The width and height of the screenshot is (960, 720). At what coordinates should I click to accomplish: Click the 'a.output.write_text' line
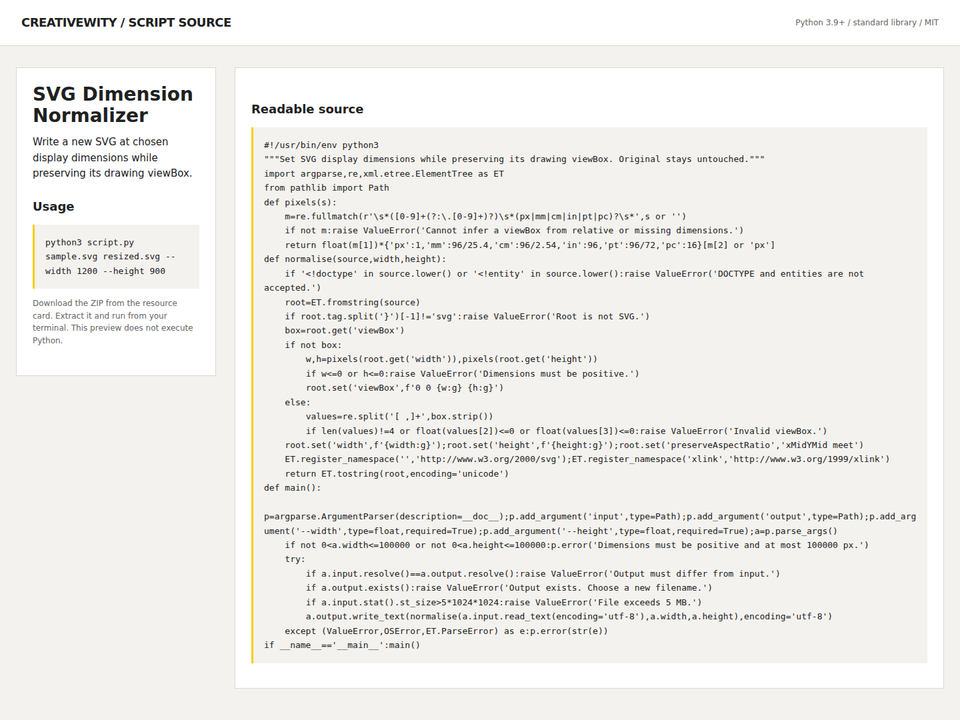[569, 617]
